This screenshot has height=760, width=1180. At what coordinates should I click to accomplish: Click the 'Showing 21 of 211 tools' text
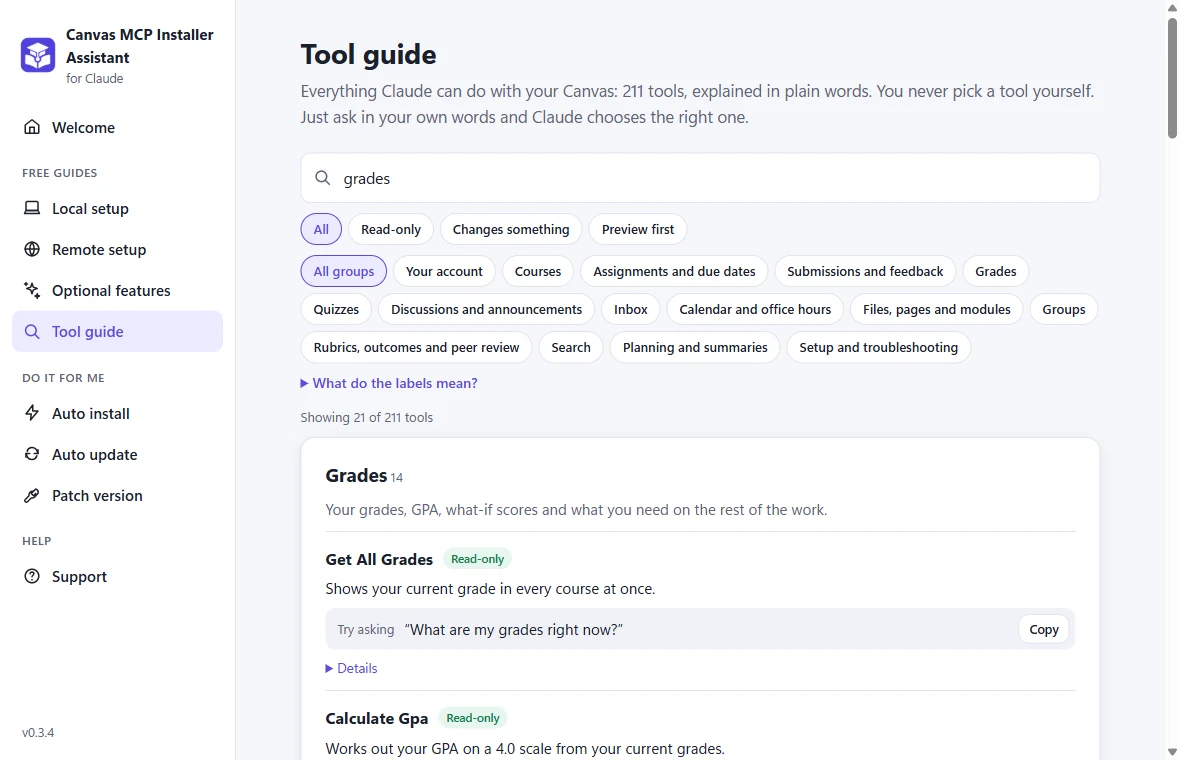click(x=366, y=417)
